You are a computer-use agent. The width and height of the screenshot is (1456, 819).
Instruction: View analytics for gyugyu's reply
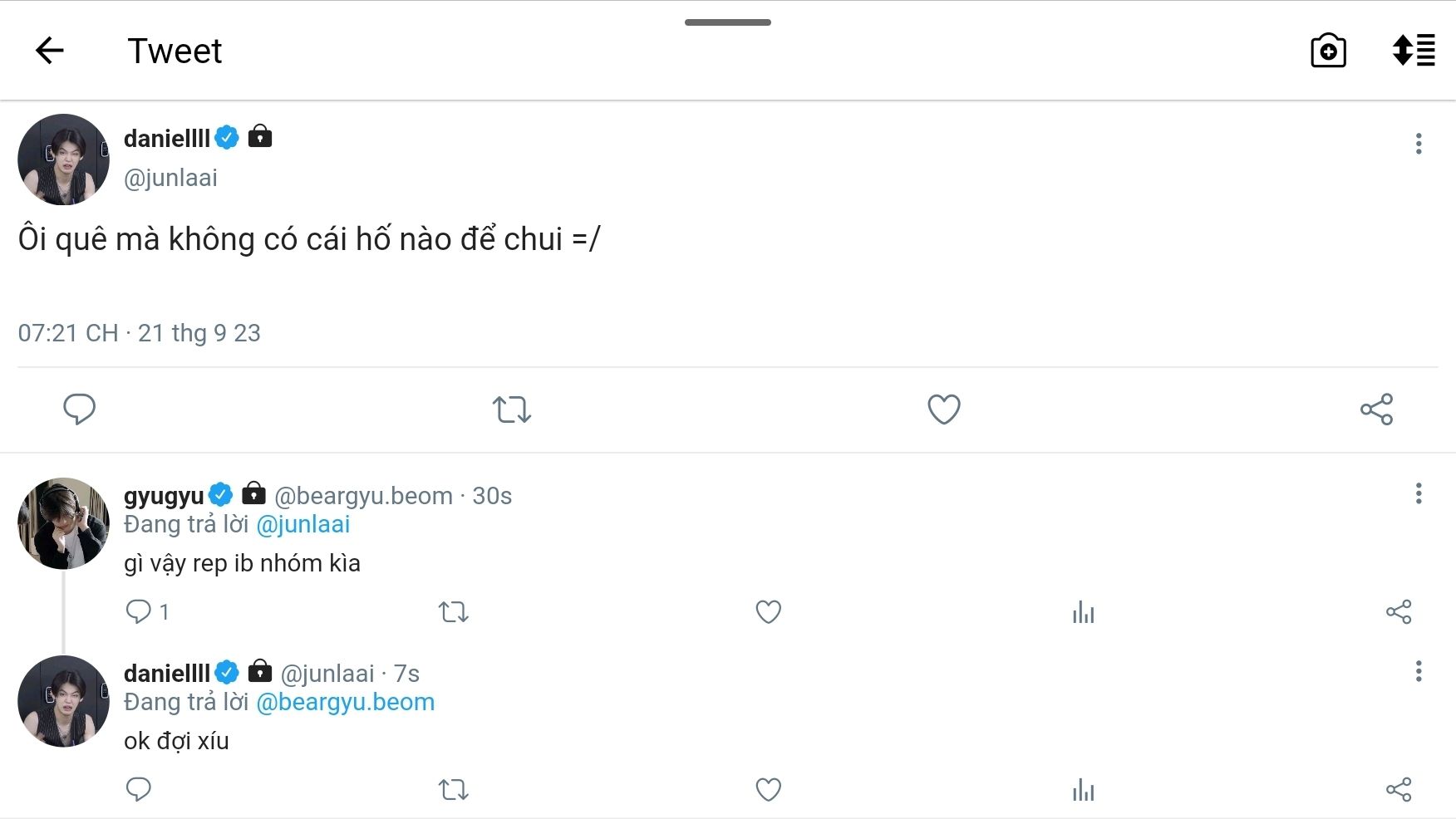click(x=1083, y=613)
